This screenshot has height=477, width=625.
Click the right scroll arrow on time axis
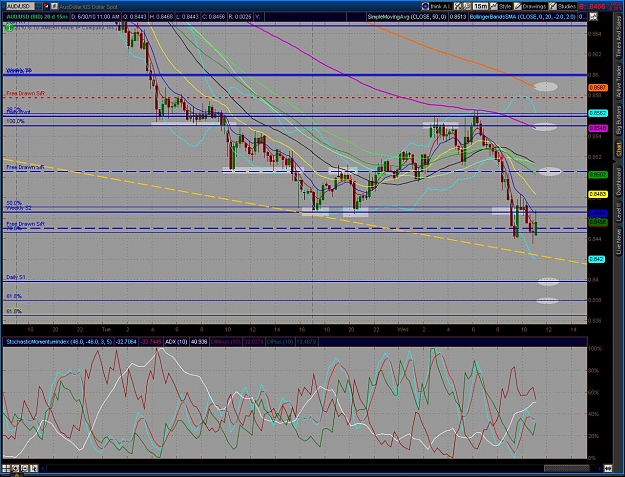click(598, 468)
